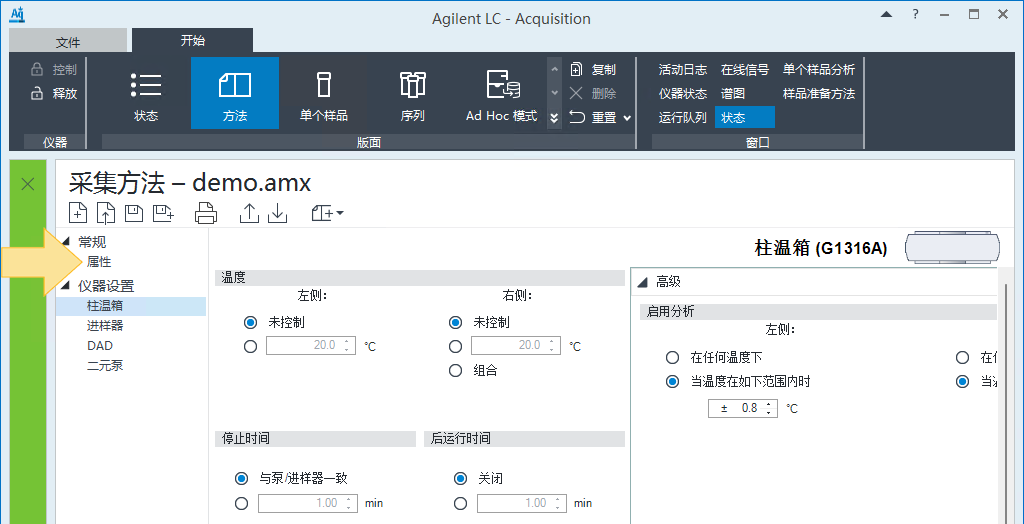Click the column oven module graphic
Image resolution: width=1024 pixels, height=524 pixels.
click(x=952, y=248)
